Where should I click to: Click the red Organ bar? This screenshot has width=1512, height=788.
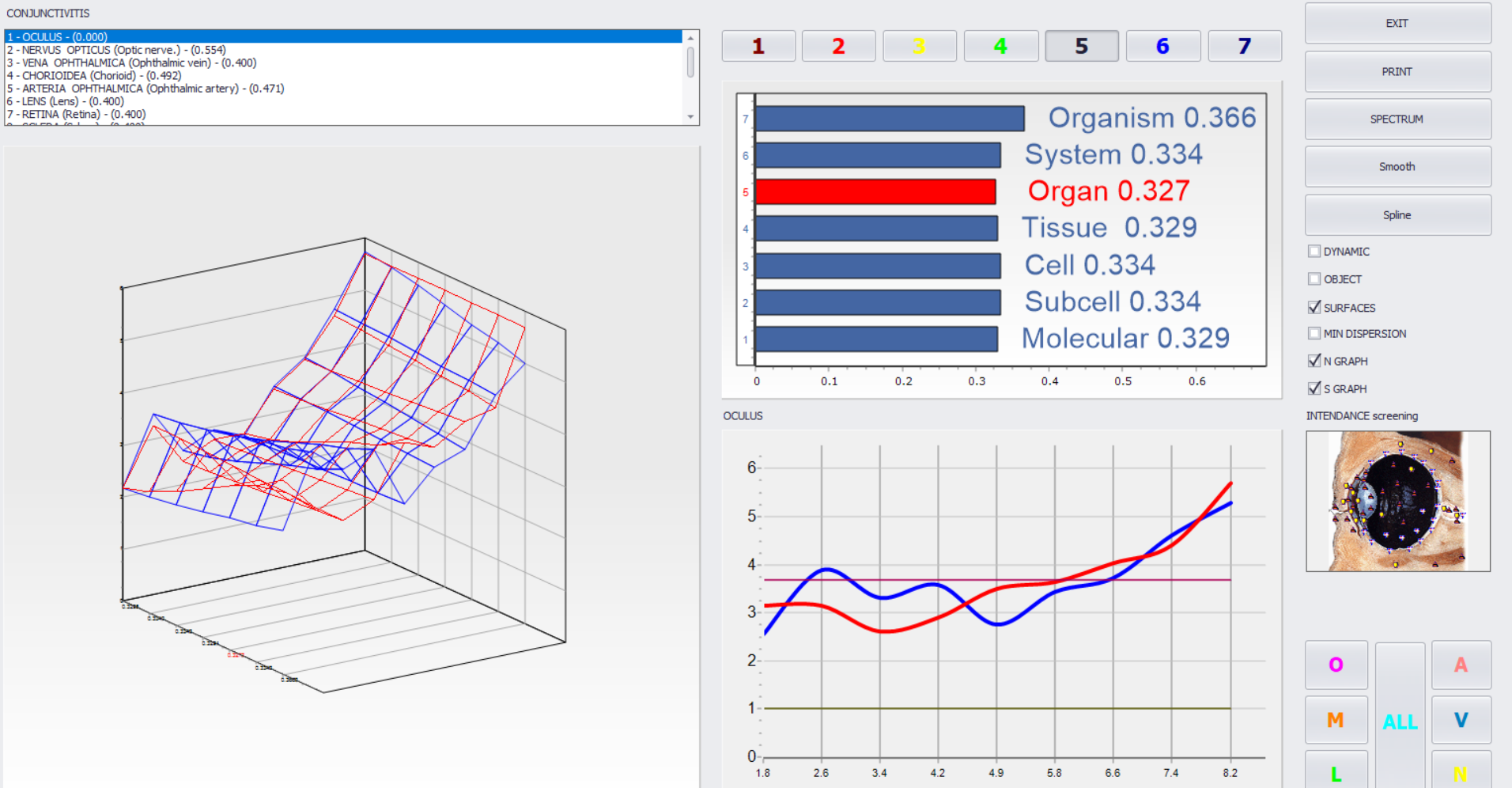875,191
